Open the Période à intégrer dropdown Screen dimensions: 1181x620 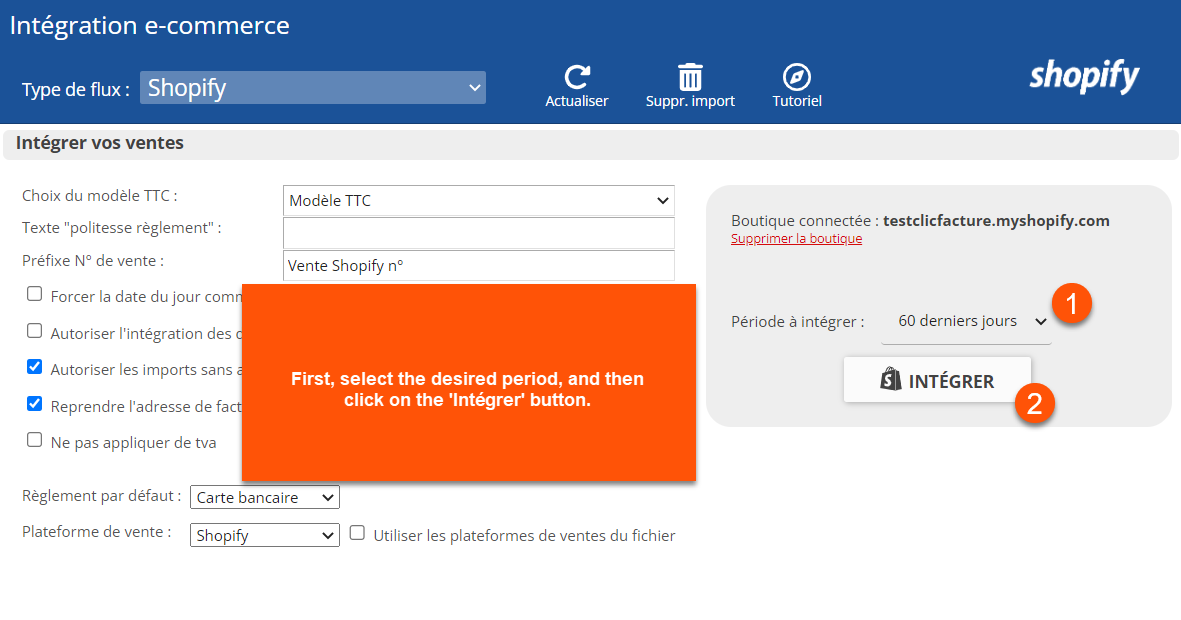[966, 322]
